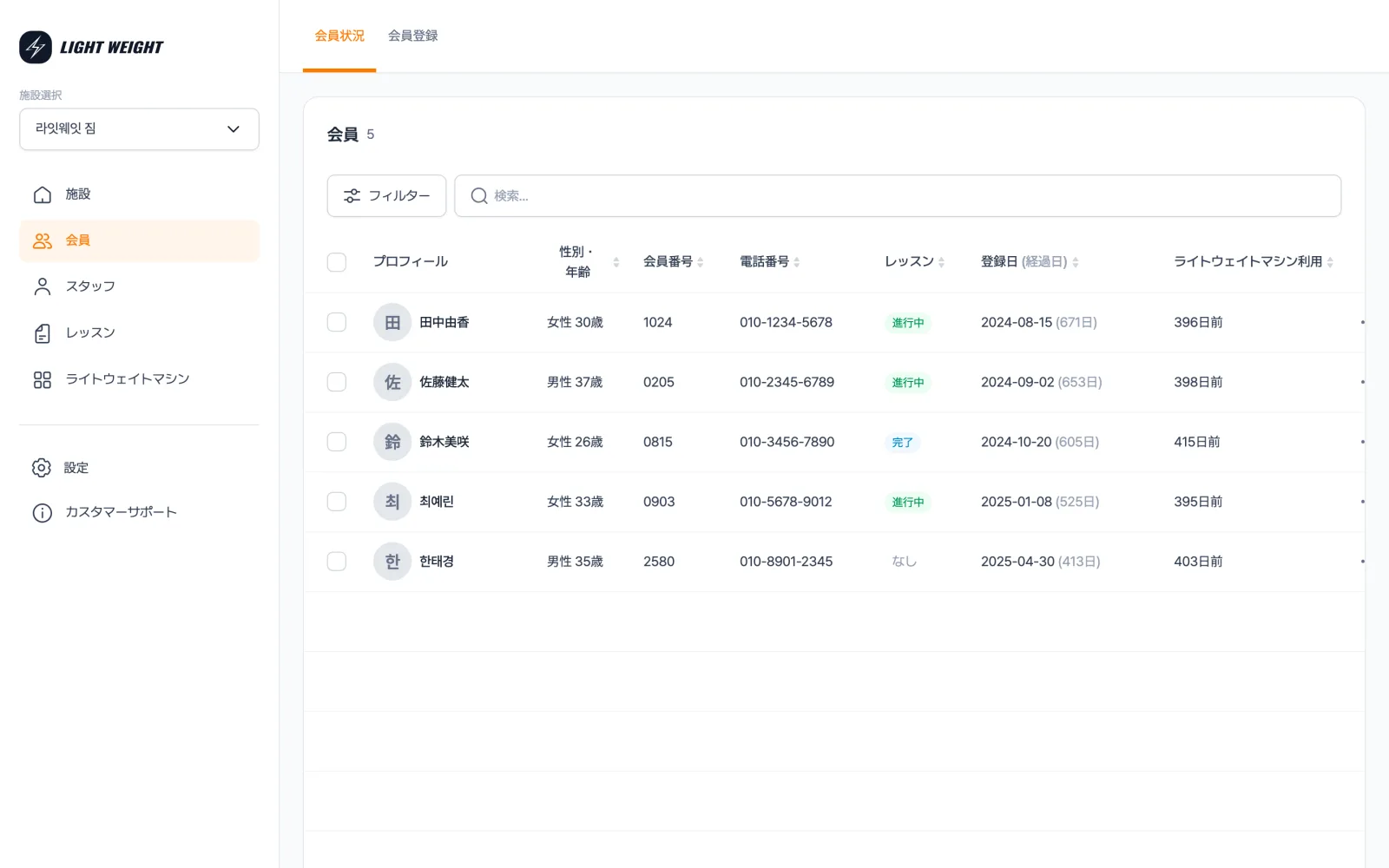Click the gear icon beside 設定

(x=42, y=468)
